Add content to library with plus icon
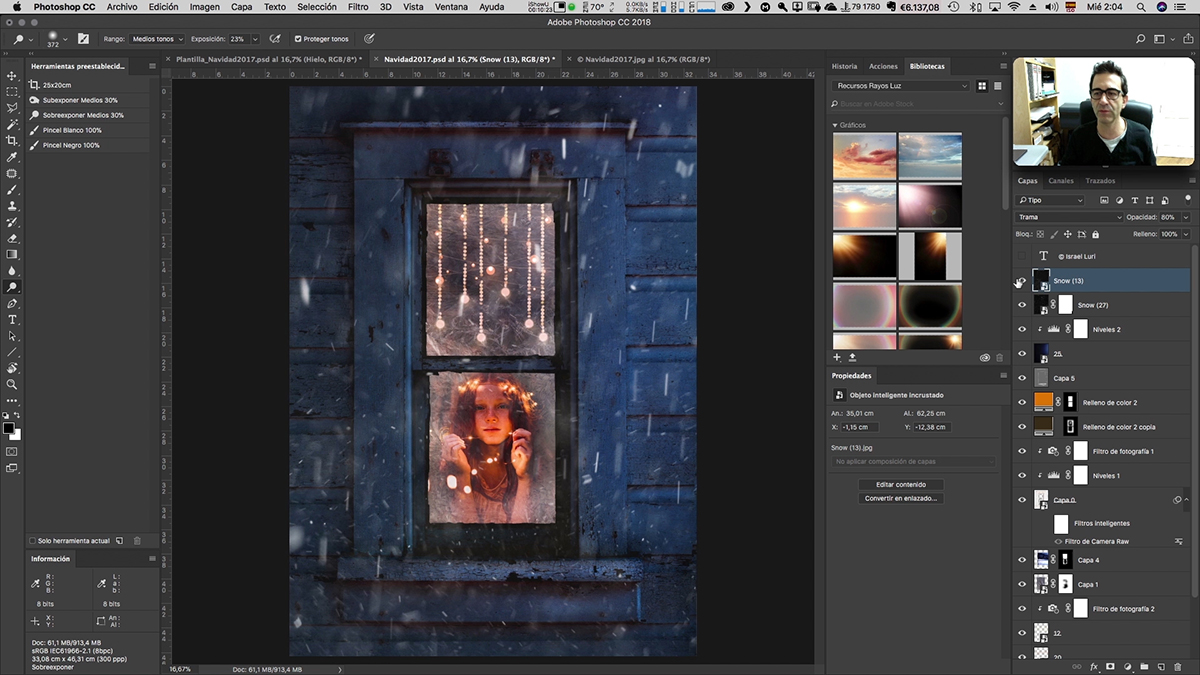Viewport: 1200px width, 675px height. [x=837, y=357]
